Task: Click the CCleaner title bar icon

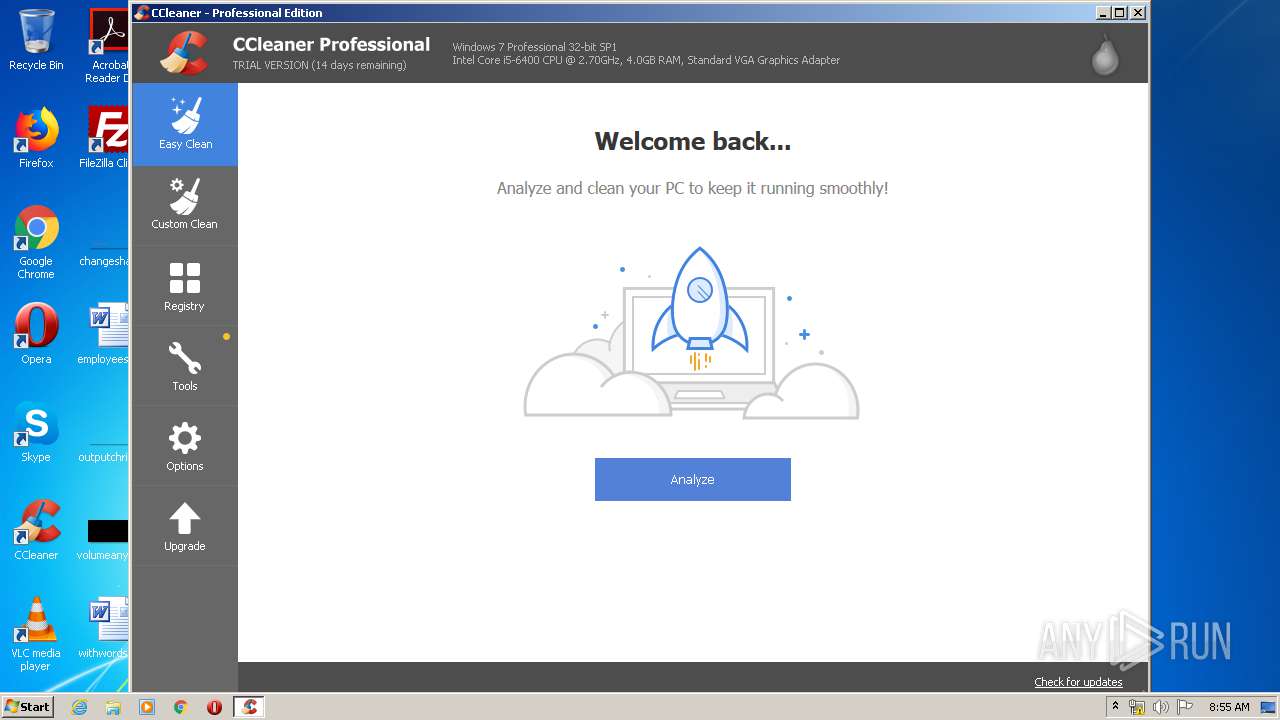Action: click(142, 13)
